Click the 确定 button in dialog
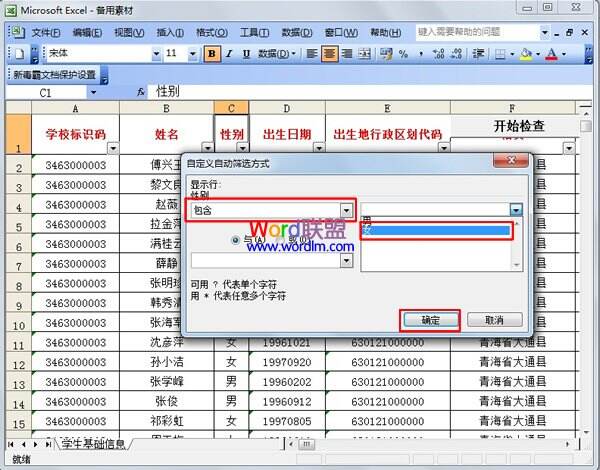 tap(430, 320)
